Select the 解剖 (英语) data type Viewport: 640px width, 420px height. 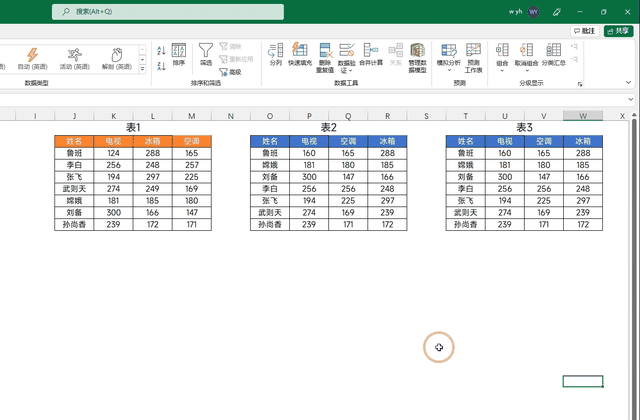(x=117, y=58)
